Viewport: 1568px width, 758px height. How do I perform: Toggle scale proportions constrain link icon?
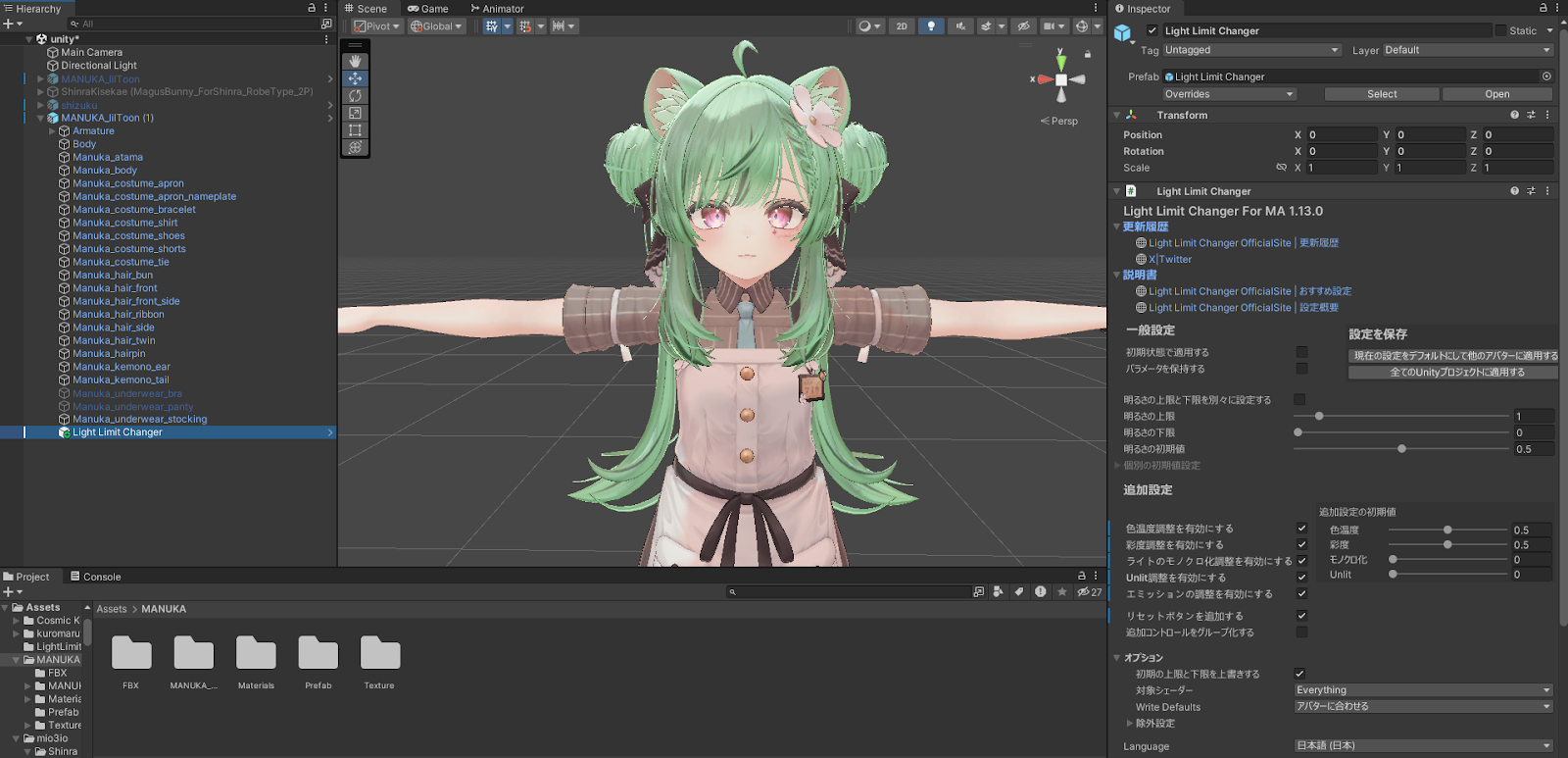pyautogui.click(x=1281, y=168)
